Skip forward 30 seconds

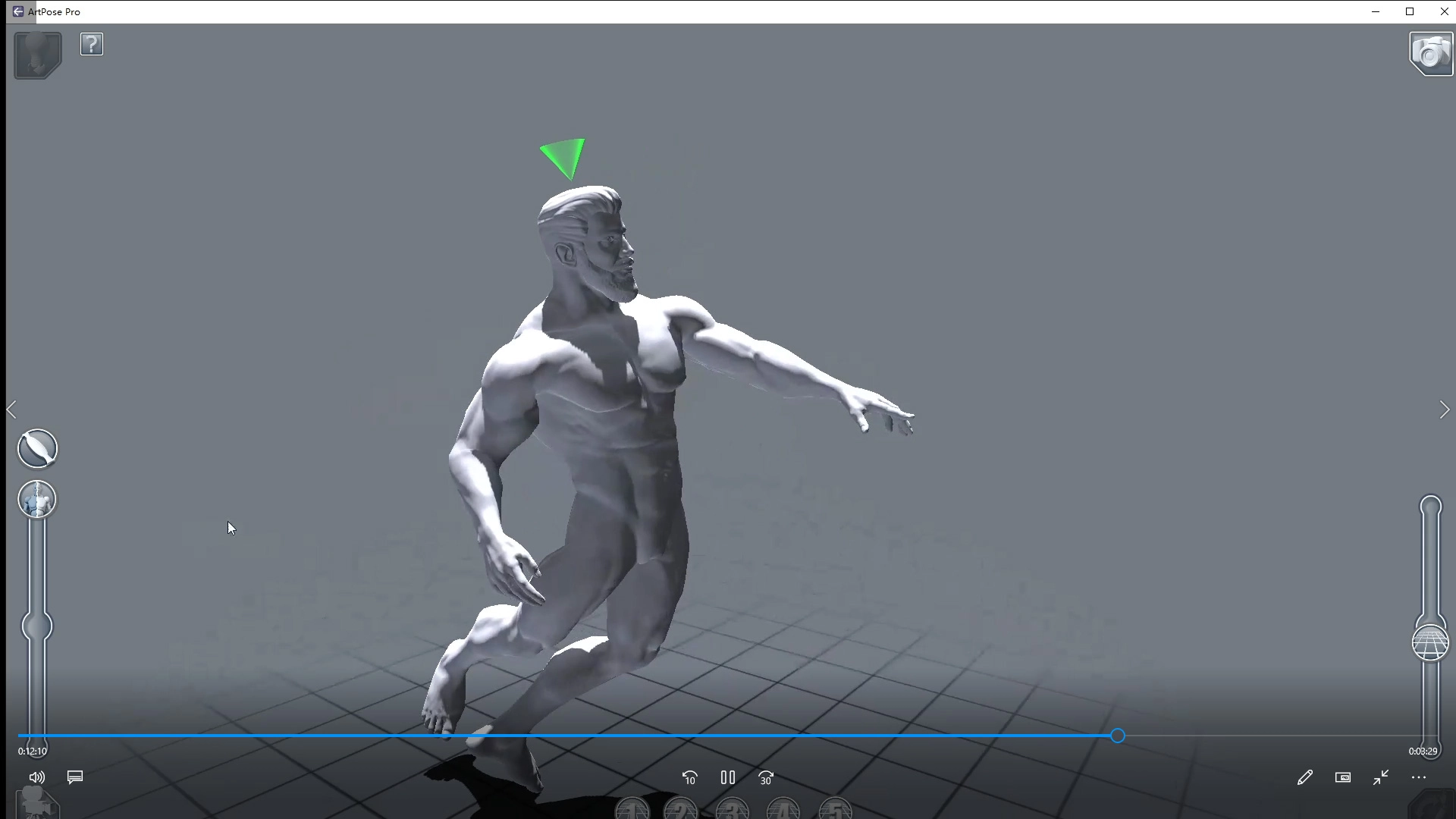coord(766,777)
